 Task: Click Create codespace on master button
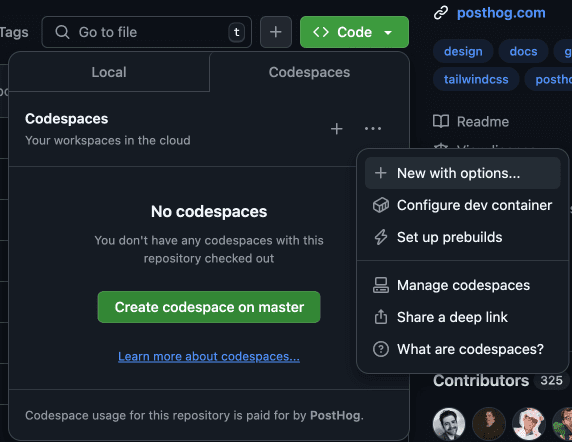click(209, 307)
